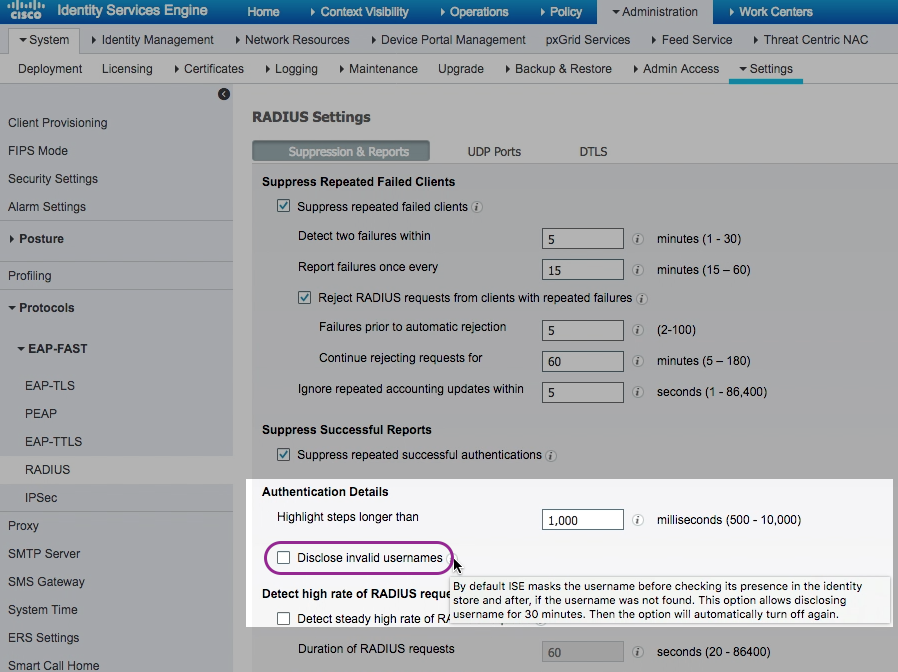Select EAP-TTLS protocol settings
The image size is (898, 672).
(x=53, y=442)
